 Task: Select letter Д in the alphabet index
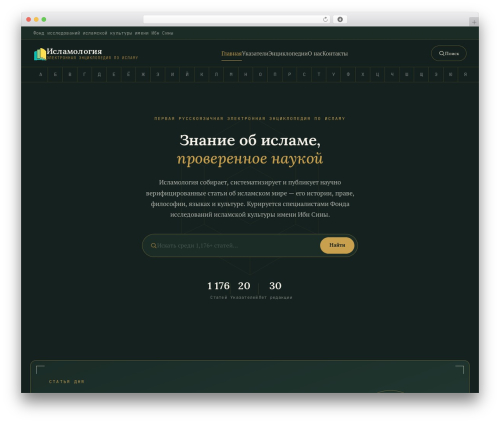pos(99,74)
